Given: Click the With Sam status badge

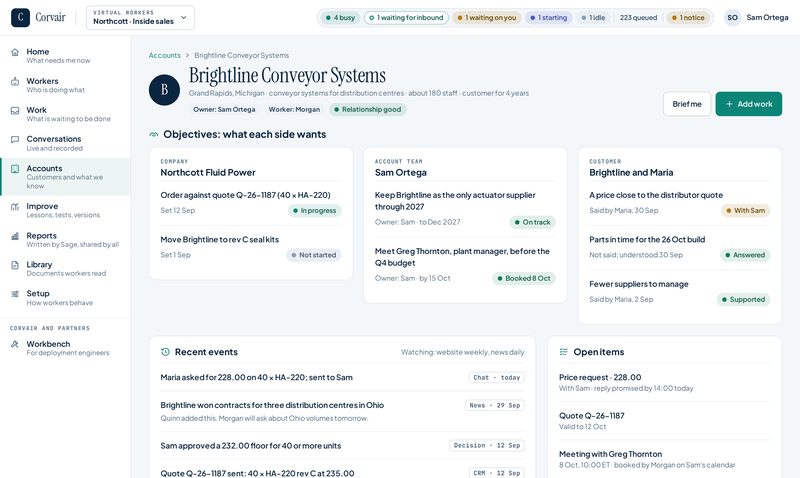Looking at the screenshot, I should pos(745,211).
